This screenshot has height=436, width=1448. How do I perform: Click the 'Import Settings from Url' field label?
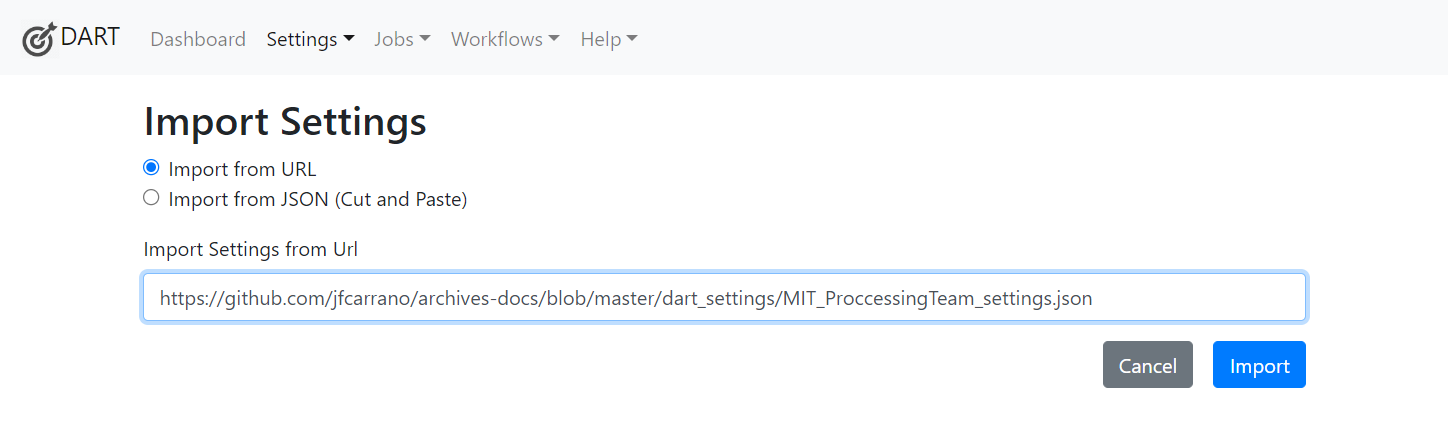251,249
